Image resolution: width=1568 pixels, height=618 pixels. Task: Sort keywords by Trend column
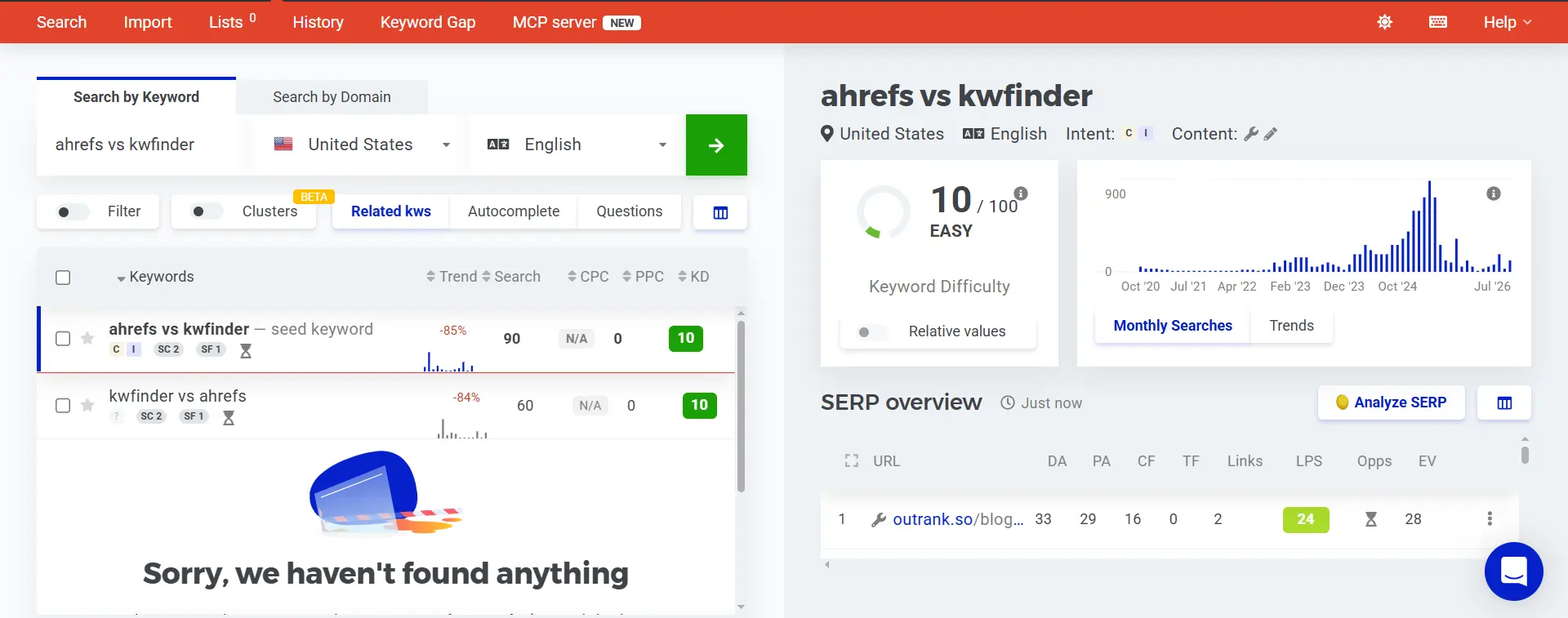coord(452,277)
